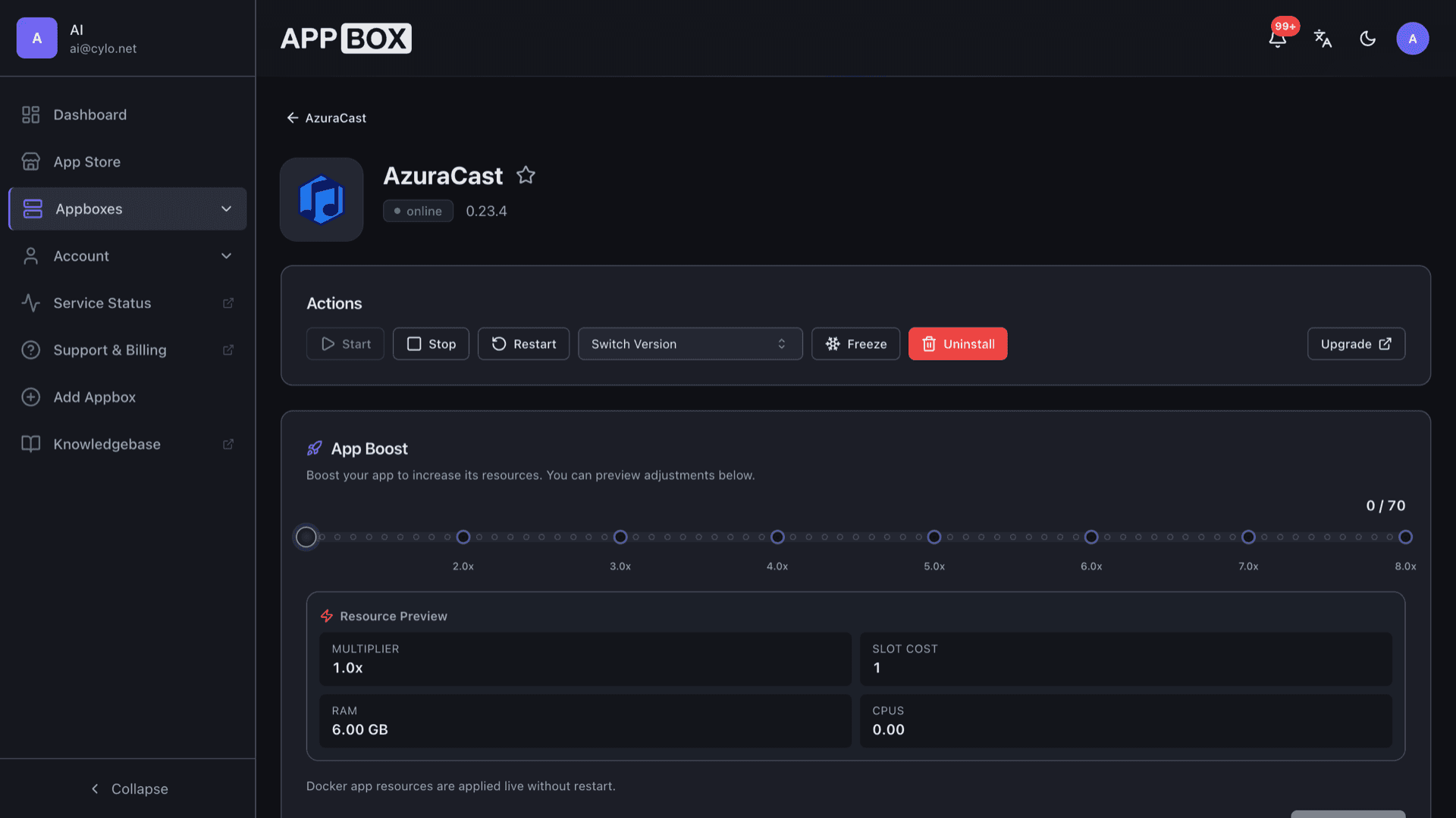This screenshot has width=1456, height=818.
Task: Open Knowledgebase sidebar link
Action: [x=127, y=443]
